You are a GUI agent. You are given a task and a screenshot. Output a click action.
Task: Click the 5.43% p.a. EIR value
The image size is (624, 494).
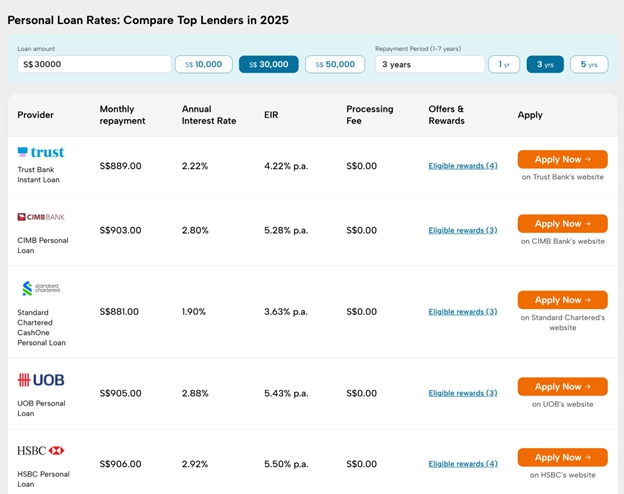point(286,393)
